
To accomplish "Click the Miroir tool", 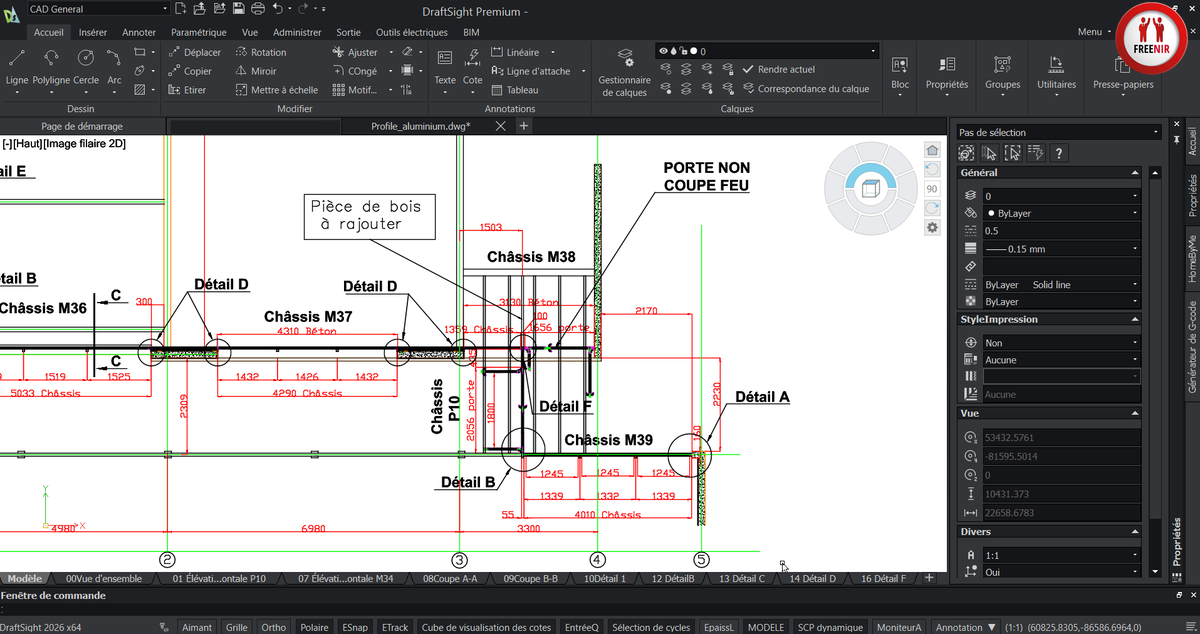I will click(256, 71).
